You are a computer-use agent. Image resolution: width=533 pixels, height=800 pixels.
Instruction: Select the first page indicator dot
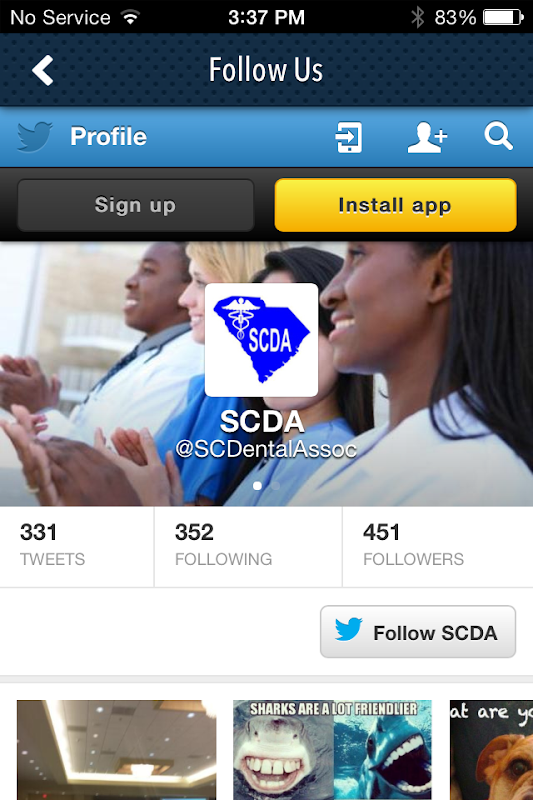[258, 486]
